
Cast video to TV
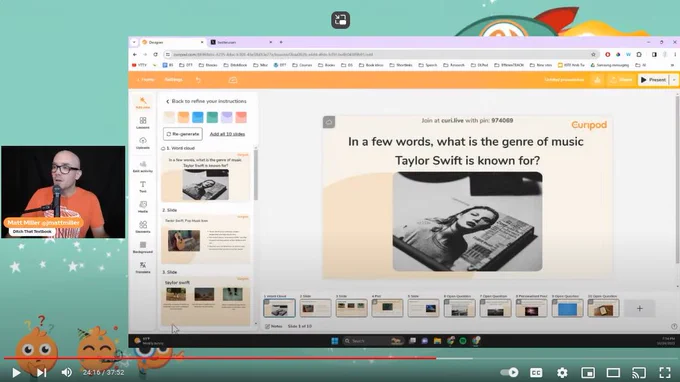pos(639,372)
